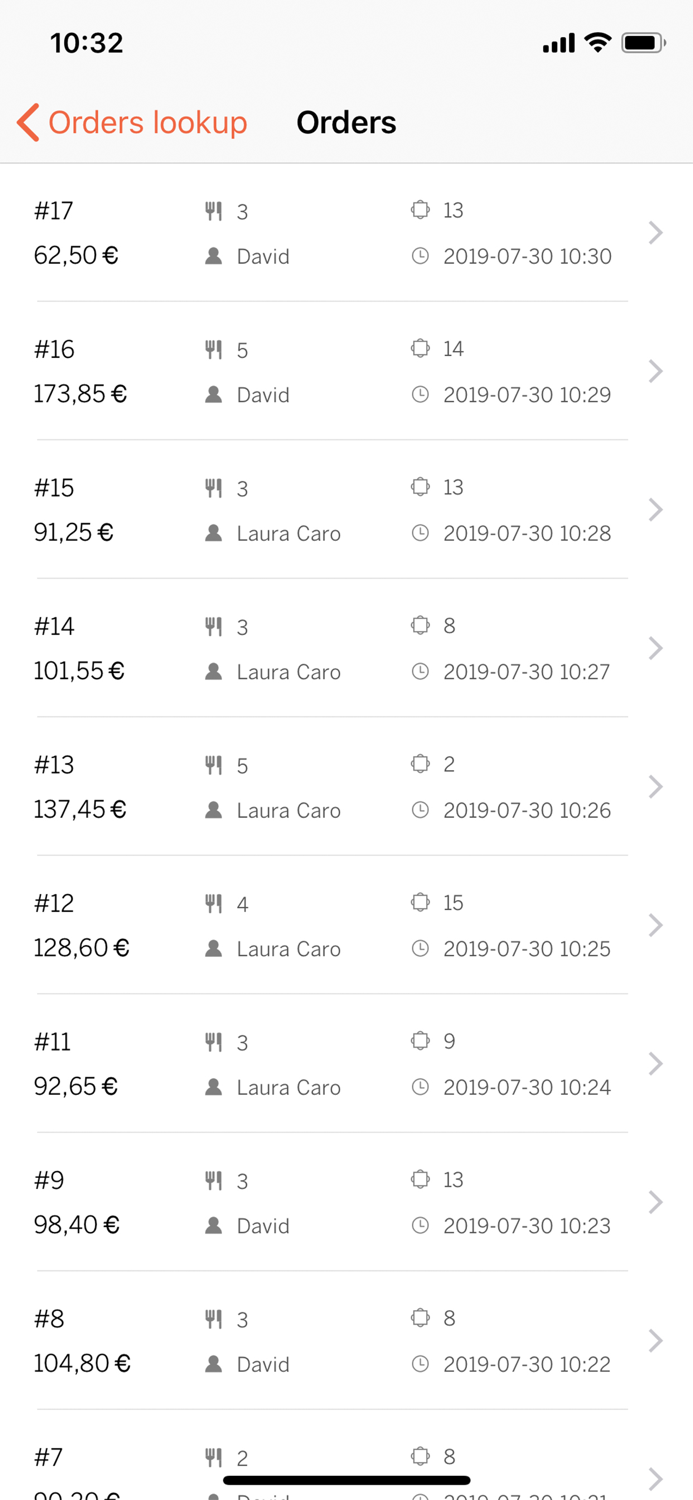Tap the fork-and-knife icon on order #17
This screenshot has height=1500, width=693.
pos(213,211)
